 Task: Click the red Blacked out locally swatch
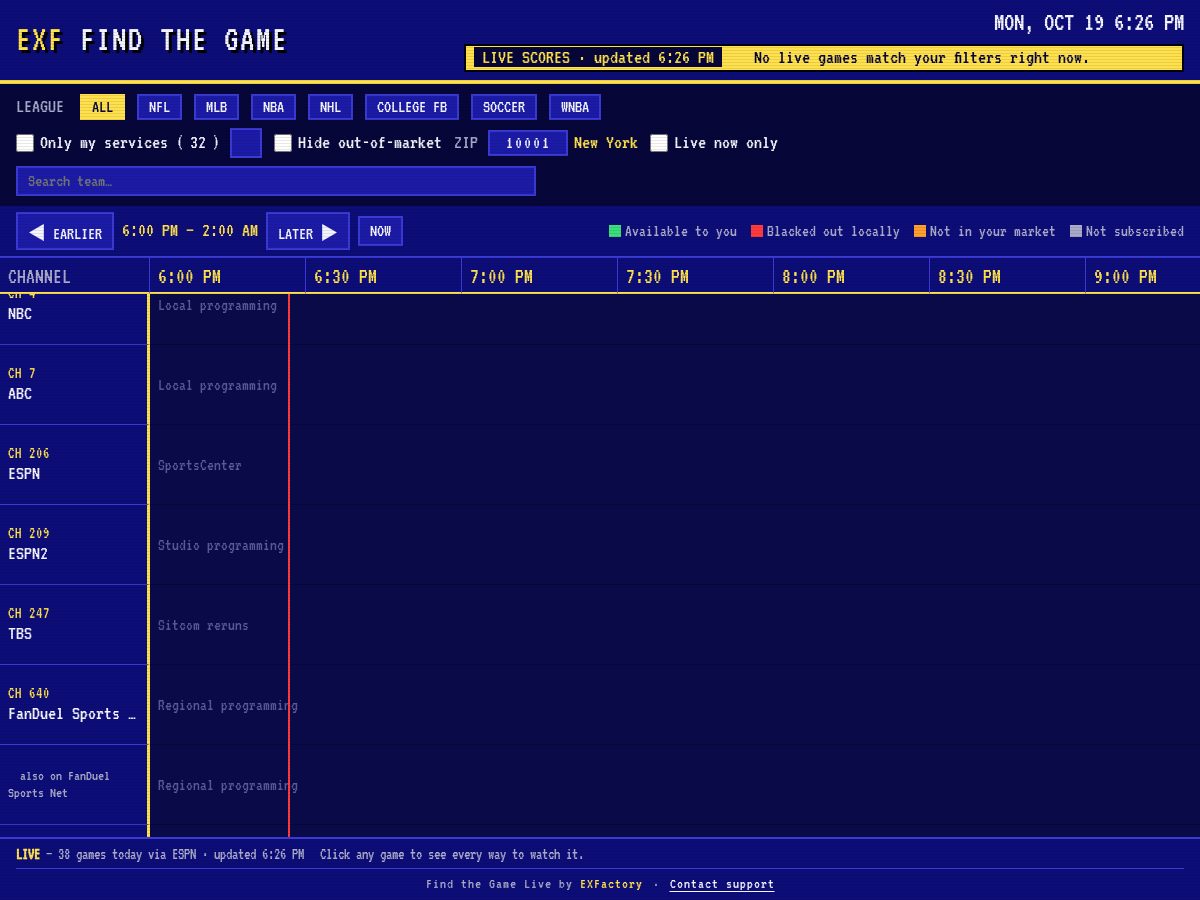click(757, 231)
